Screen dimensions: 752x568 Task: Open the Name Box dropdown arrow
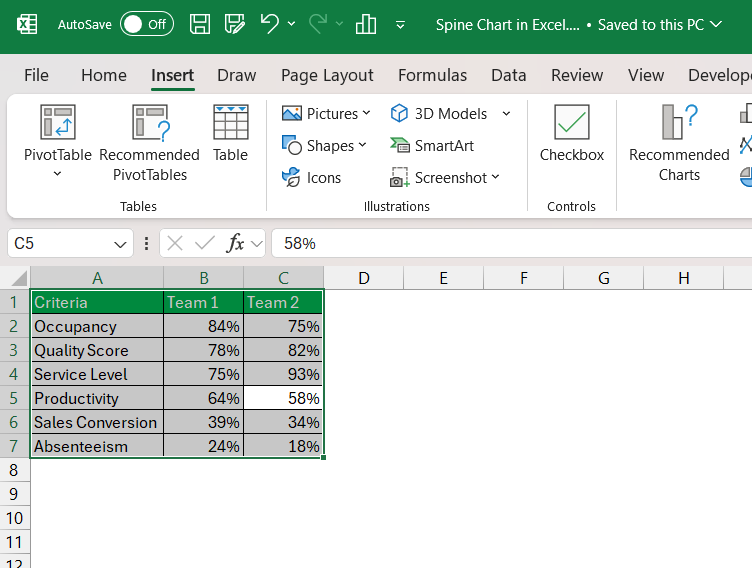[120, 244]
